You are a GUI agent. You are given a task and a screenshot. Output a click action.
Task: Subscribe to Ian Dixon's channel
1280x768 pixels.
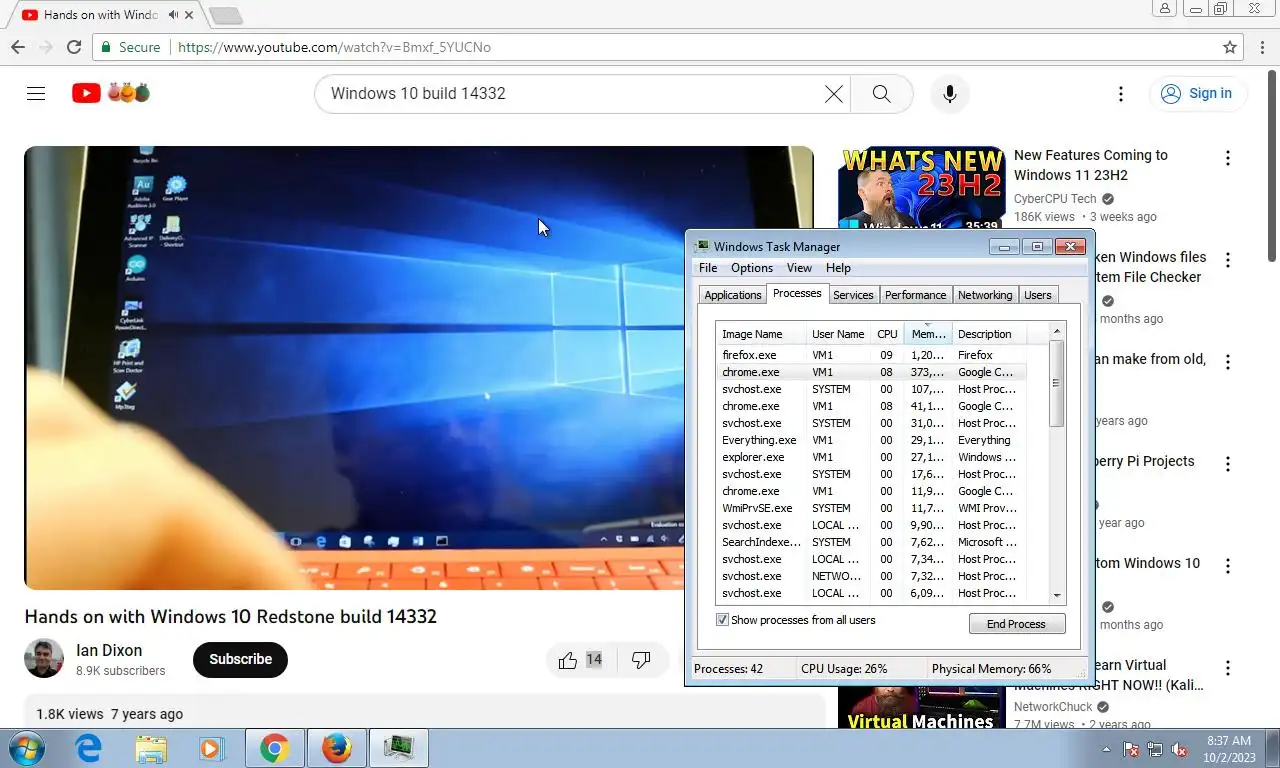(240, 659)
